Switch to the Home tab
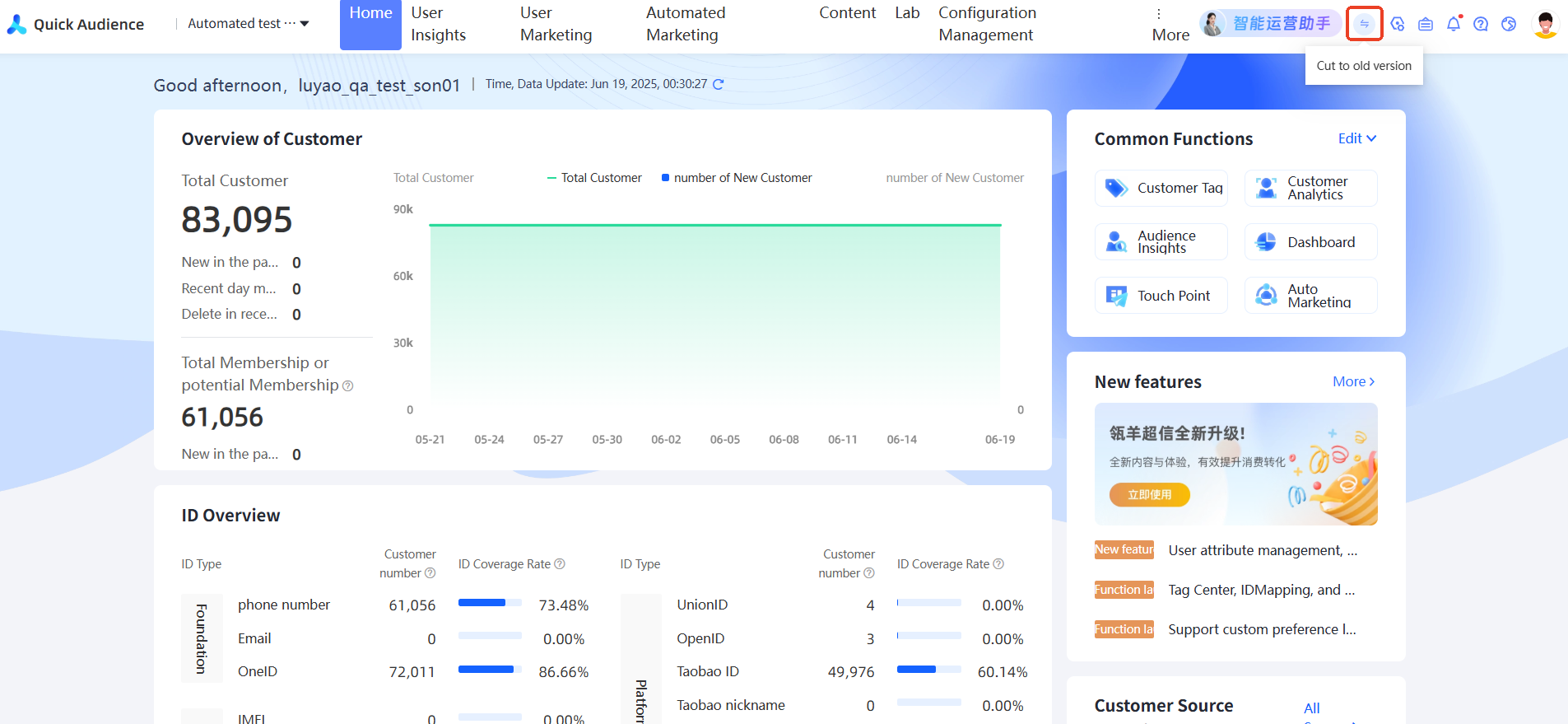The image size is (1568, 724). click(x=370, y=24)
